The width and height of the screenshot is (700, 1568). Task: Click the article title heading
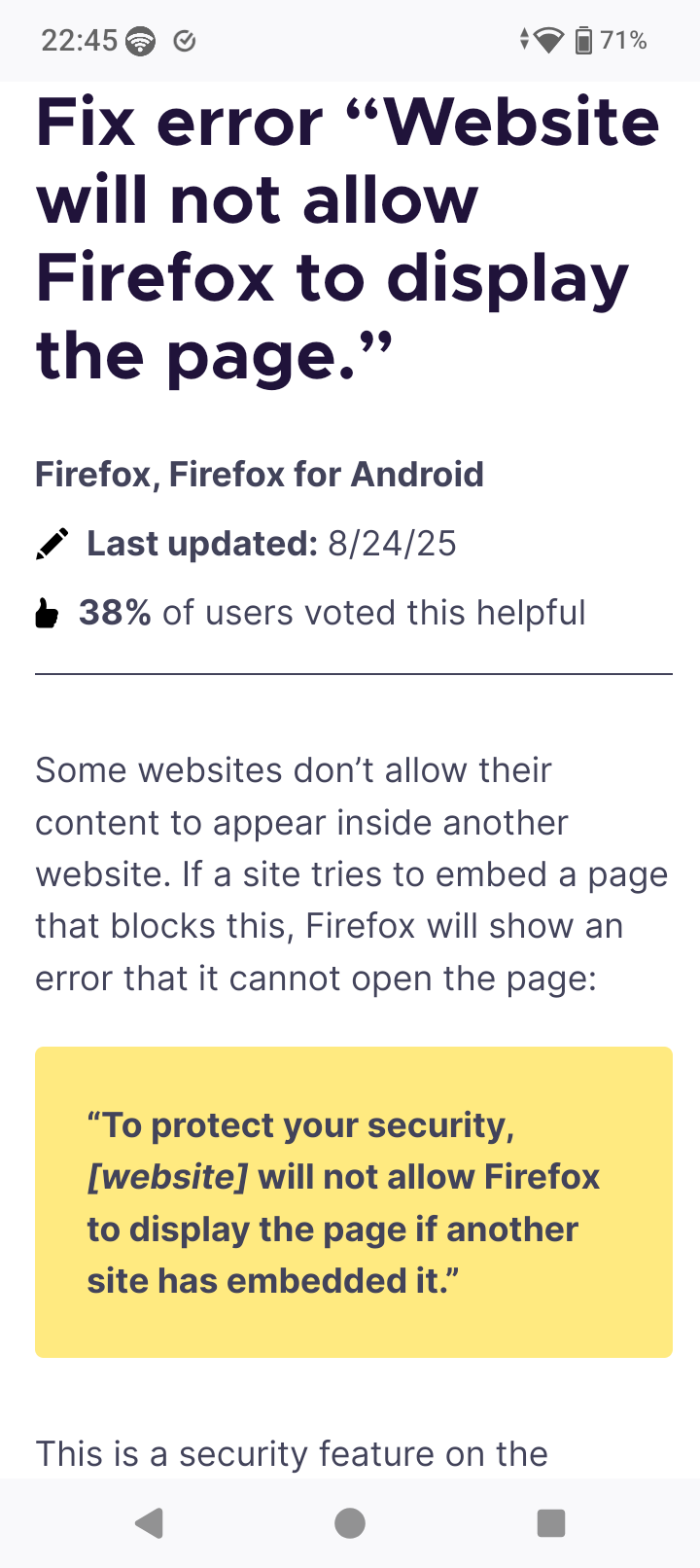tap(348, 238)
